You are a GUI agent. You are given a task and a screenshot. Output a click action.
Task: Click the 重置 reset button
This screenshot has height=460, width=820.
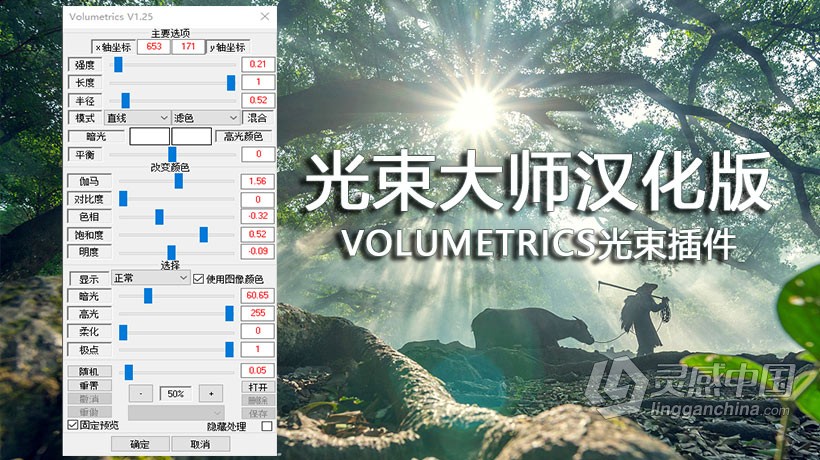coord(89,385)
